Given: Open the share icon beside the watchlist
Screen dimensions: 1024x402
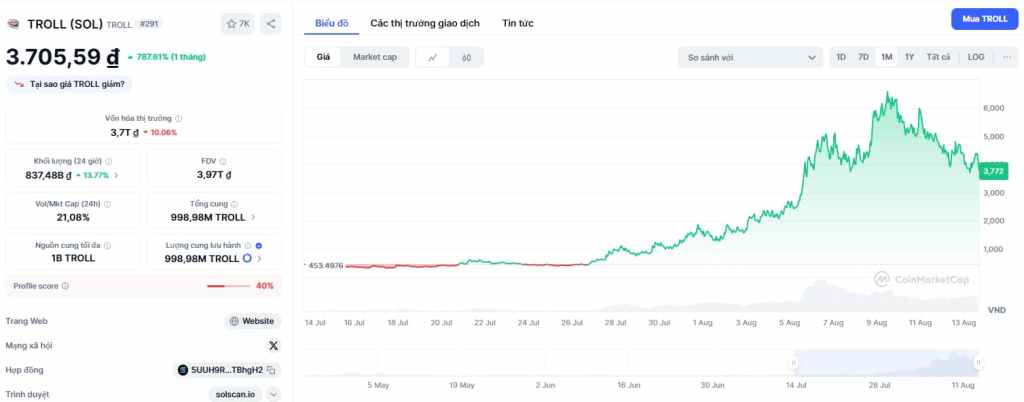Looking at the screenshot, I should 271,24.
